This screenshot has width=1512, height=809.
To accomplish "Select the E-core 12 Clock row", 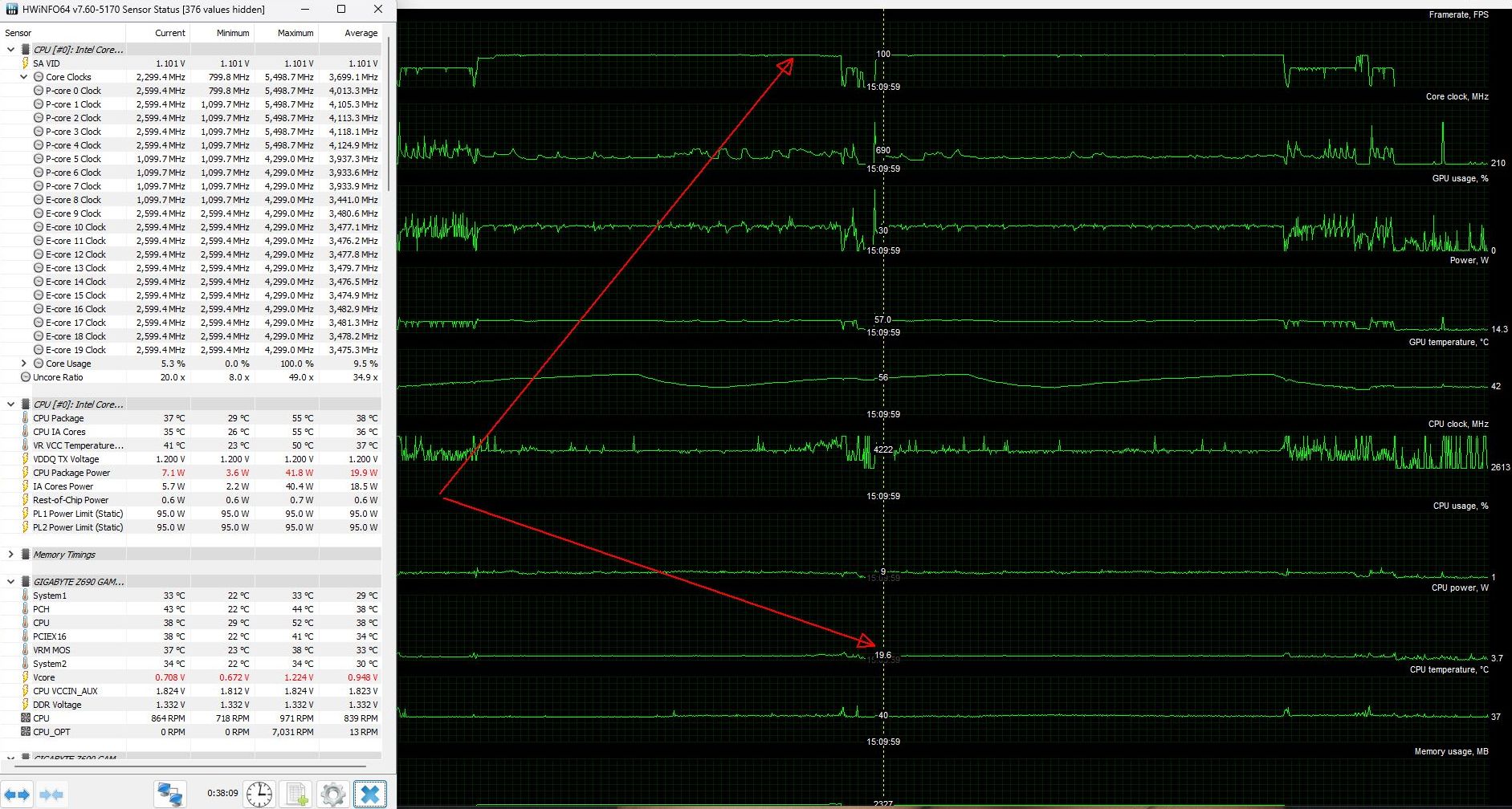I will coord(191,254).
